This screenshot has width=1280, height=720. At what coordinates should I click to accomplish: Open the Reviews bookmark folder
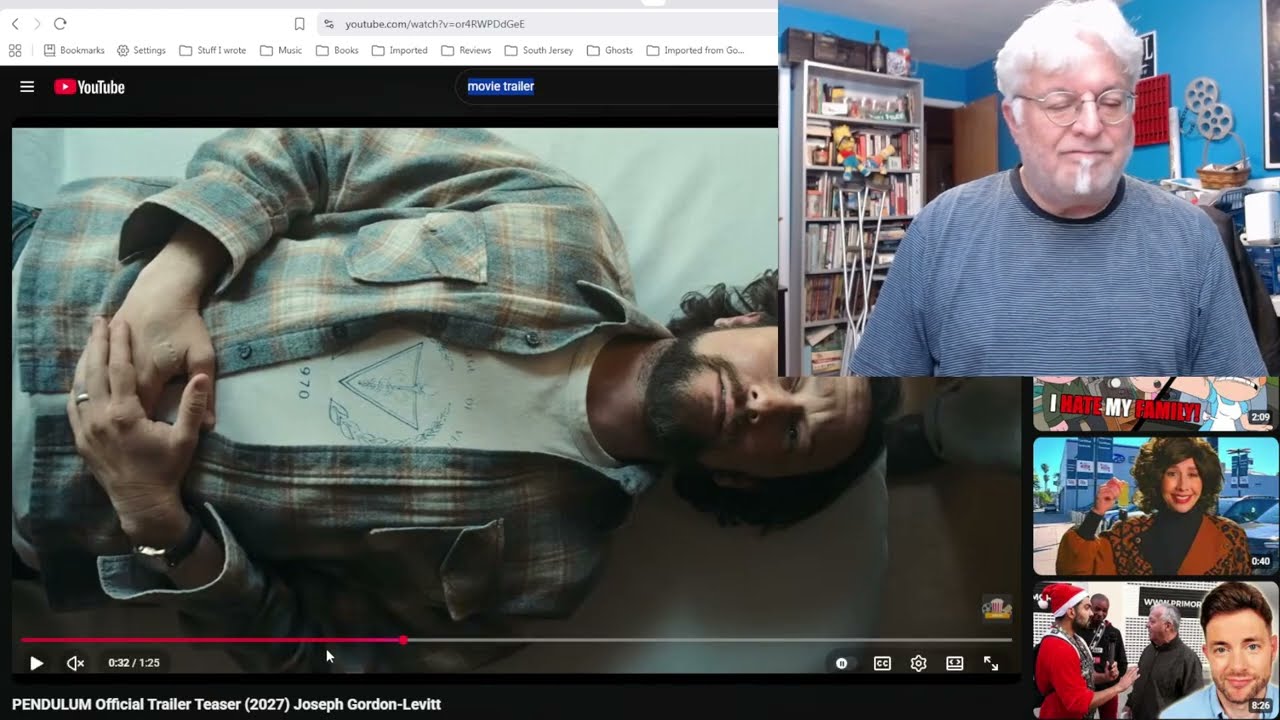pos(466,50)
